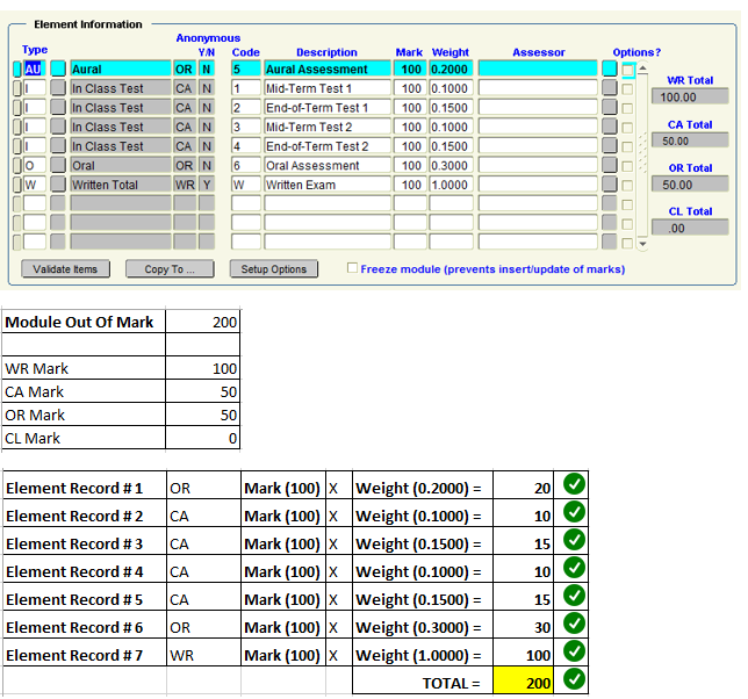Open the assessor lookup button on Written Exam row
Screen dimensions: 748x699
(609, 185)
